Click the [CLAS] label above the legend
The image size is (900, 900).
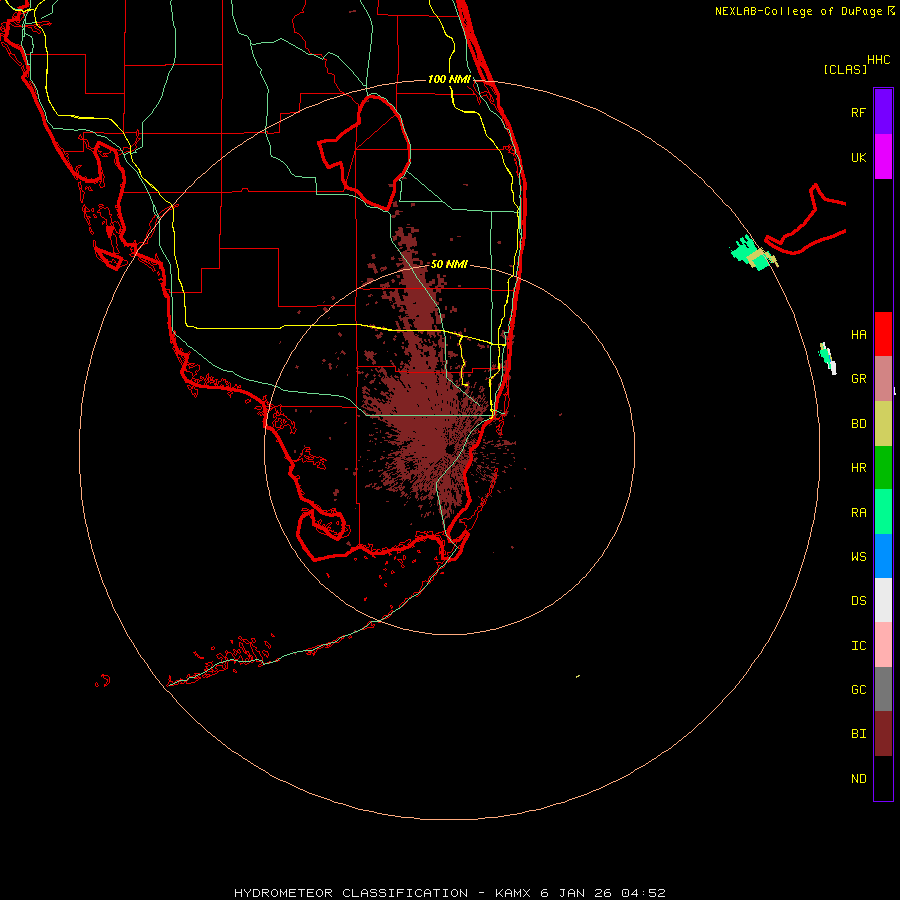pos(845,69)
